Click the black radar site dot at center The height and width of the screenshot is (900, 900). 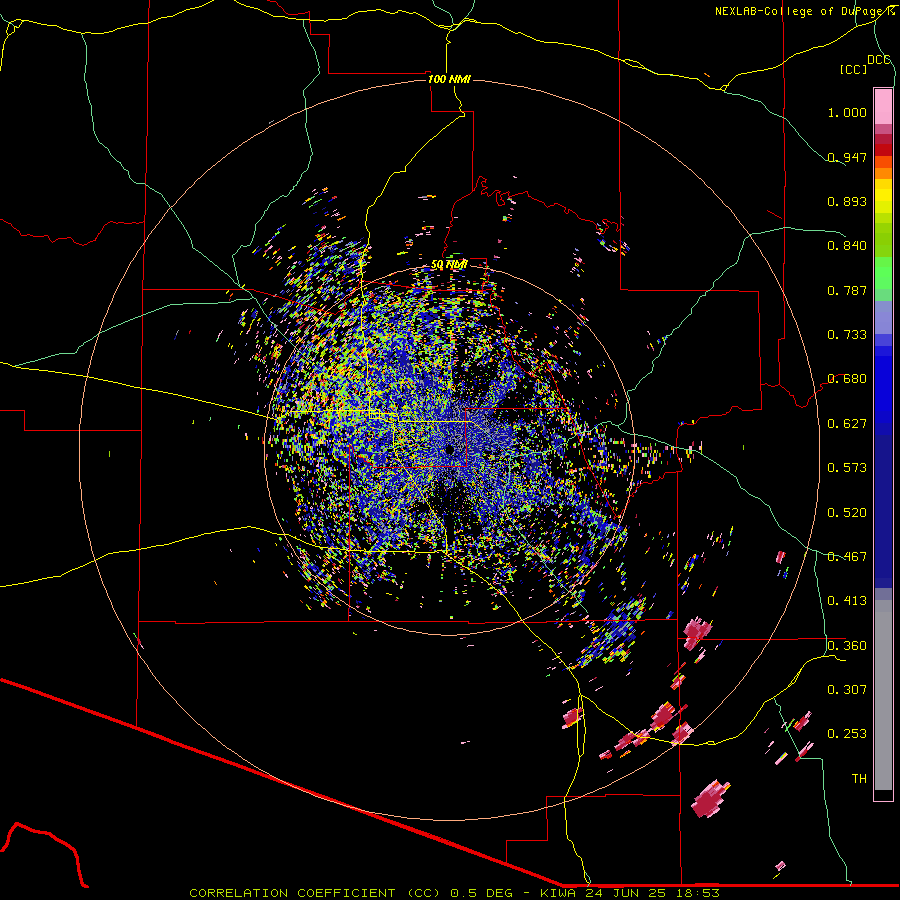tap(449, 450)
